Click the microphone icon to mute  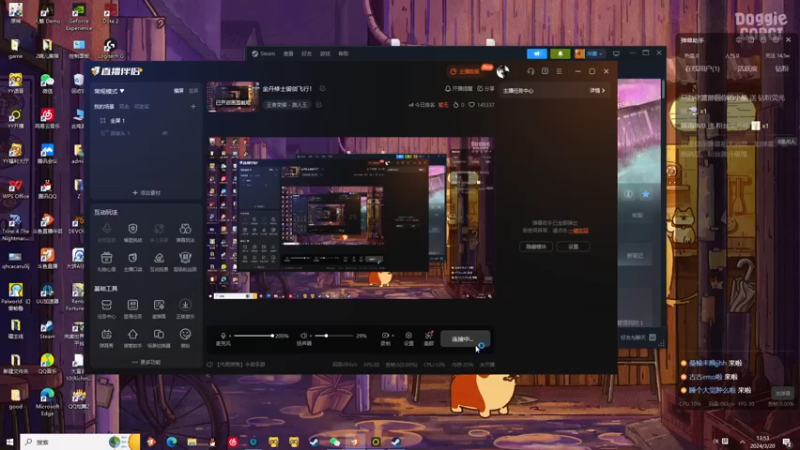point(223,336)
